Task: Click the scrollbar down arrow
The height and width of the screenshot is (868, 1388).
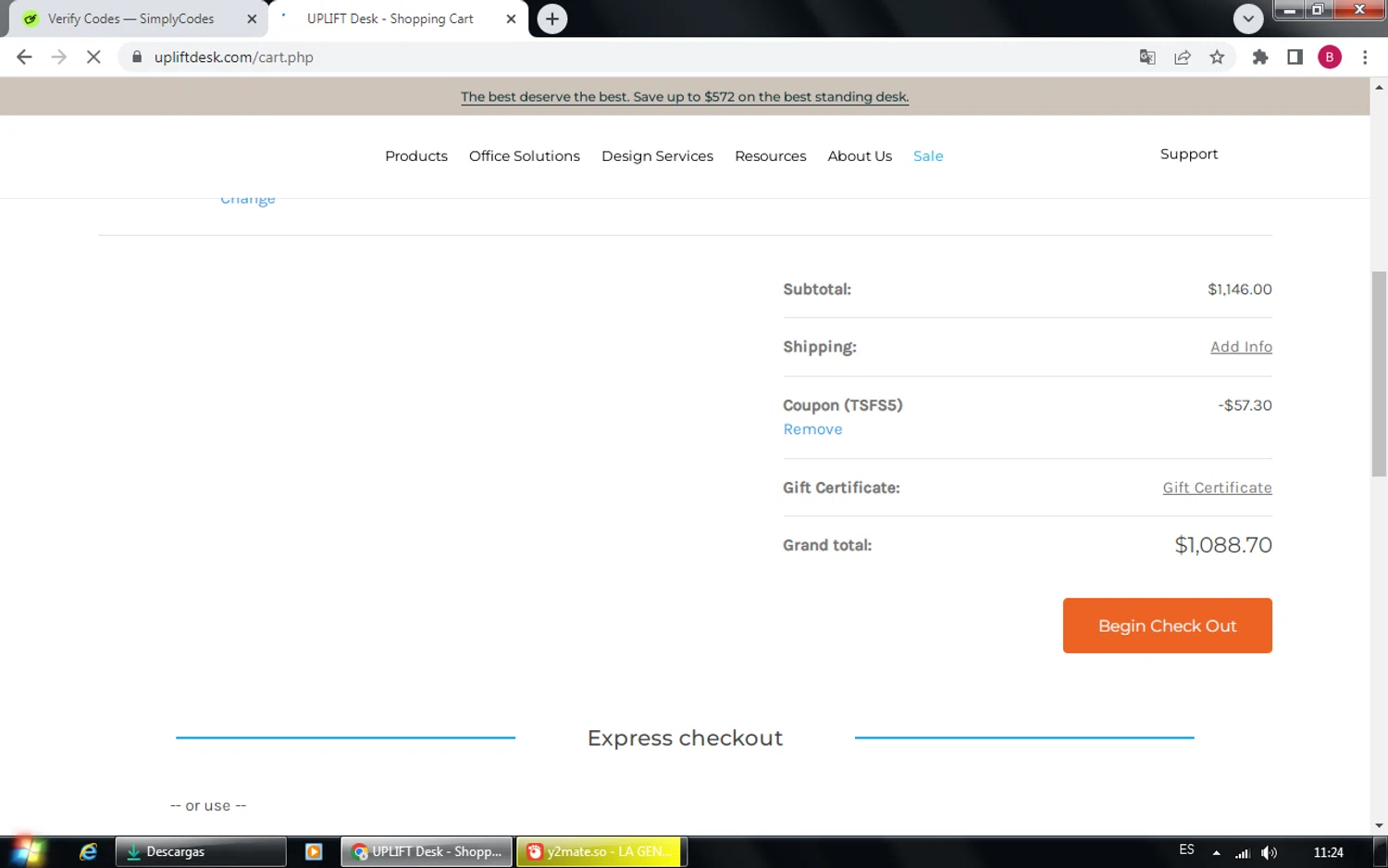Action: click(1379, 825)
